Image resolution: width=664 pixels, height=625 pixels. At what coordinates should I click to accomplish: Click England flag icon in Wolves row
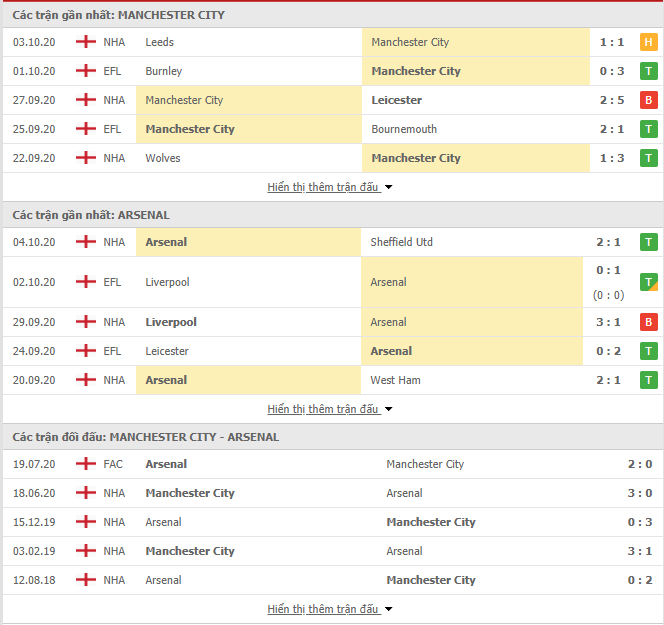(x=85, y=158)
